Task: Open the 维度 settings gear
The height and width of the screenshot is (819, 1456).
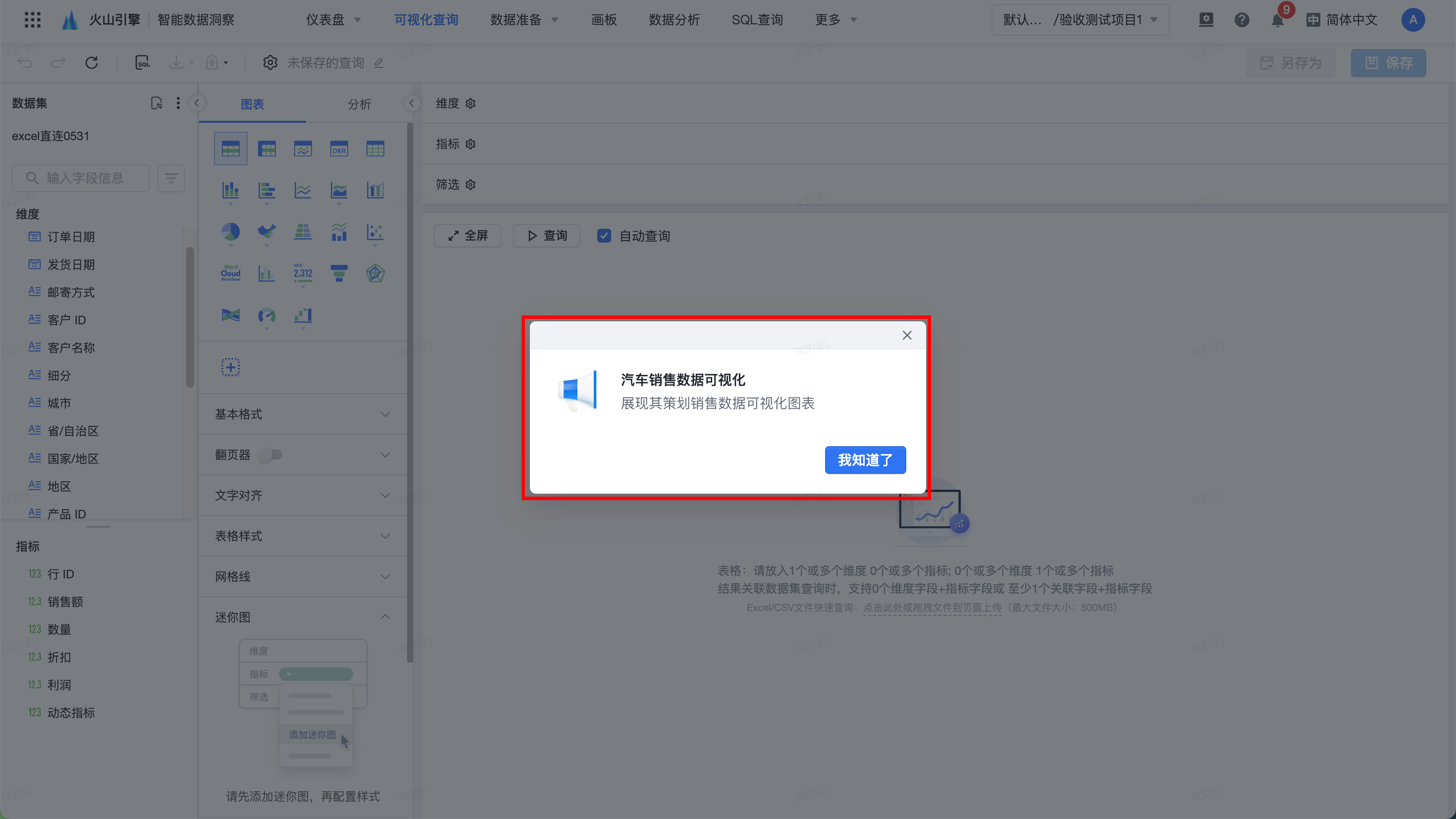Action: (470, 103)
